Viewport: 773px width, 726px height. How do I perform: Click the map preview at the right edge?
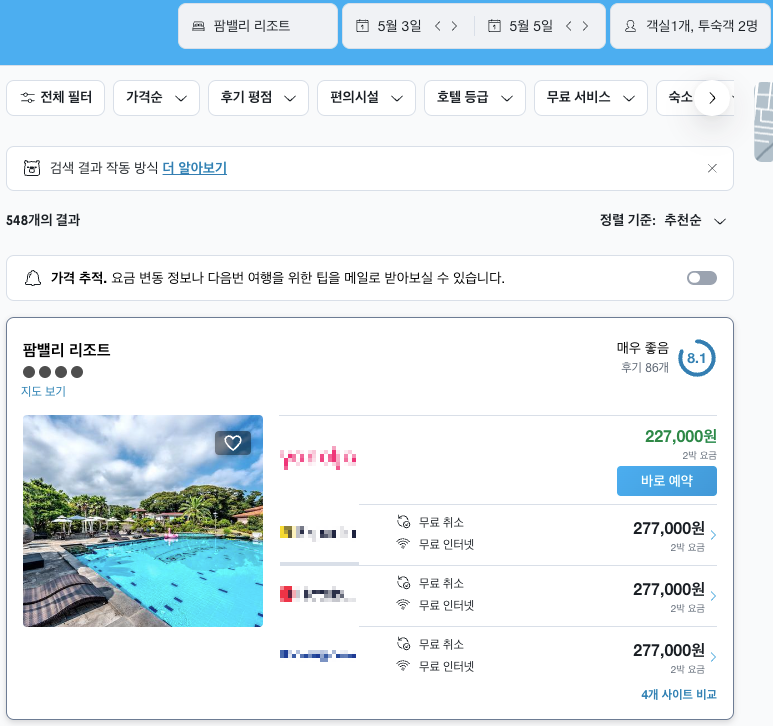coord(764,122)
